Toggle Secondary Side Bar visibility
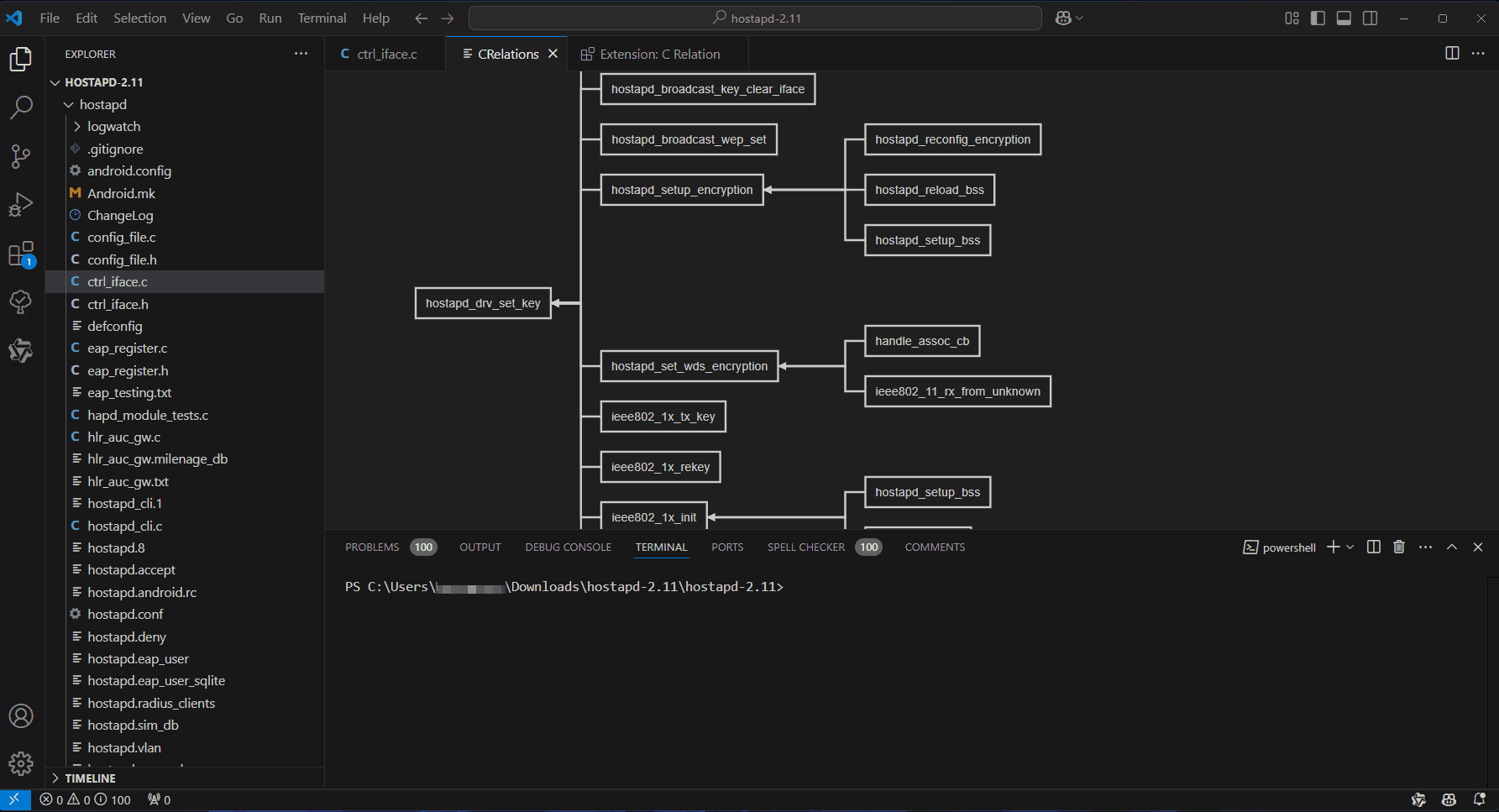1499x812 pixels. [1370, 18]
